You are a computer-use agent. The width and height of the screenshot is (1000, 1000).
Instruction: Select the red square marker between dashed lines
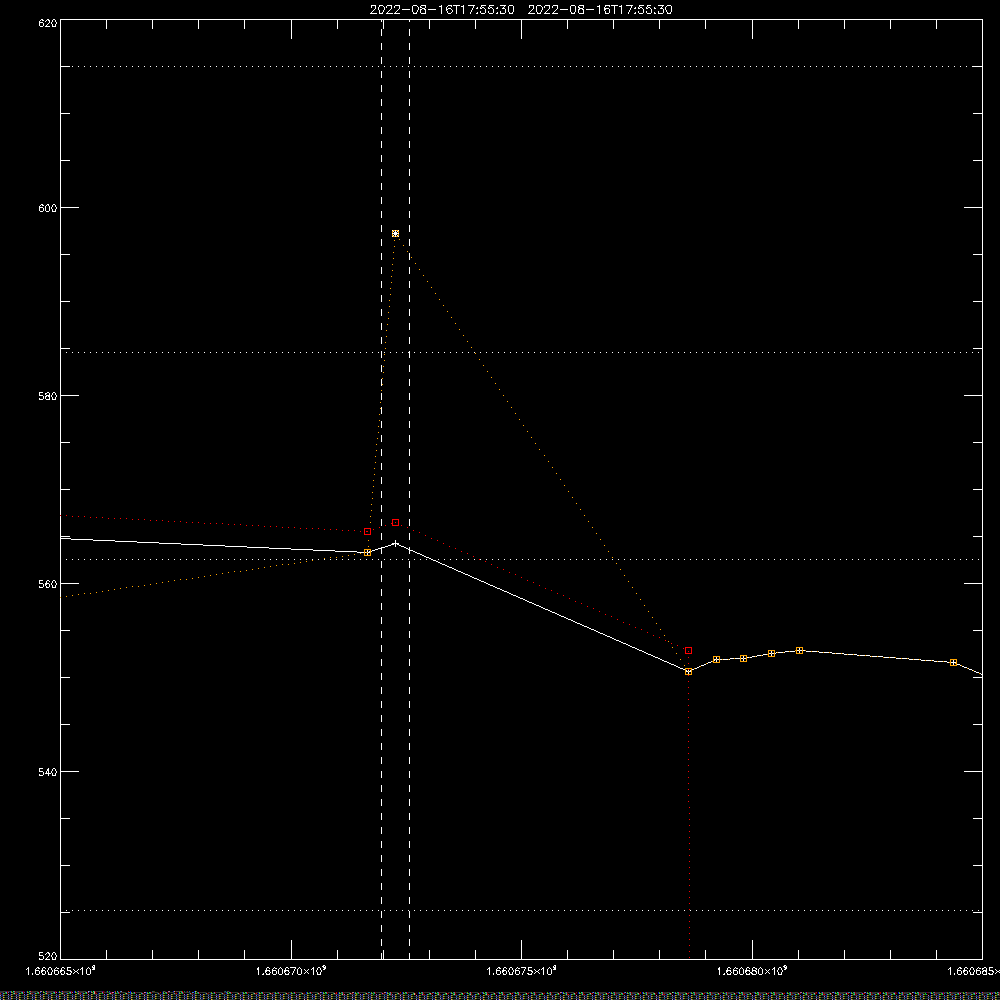395,522
